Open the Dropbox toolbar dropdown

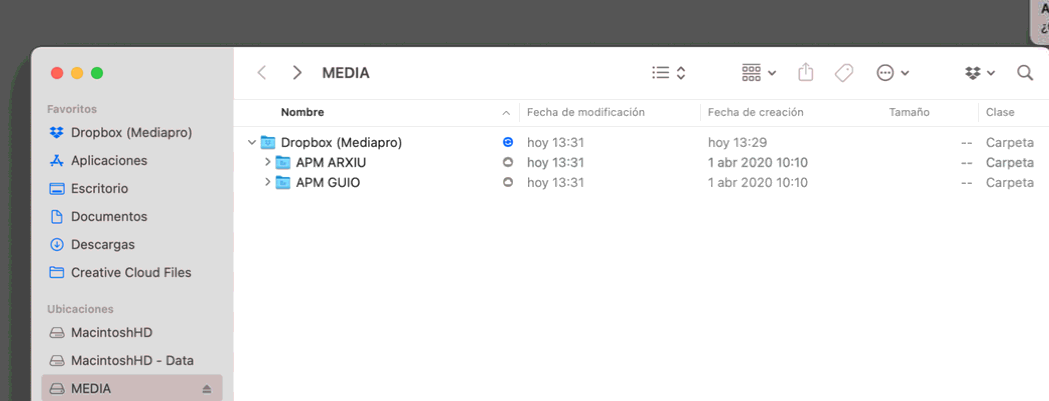pos(979,73)
